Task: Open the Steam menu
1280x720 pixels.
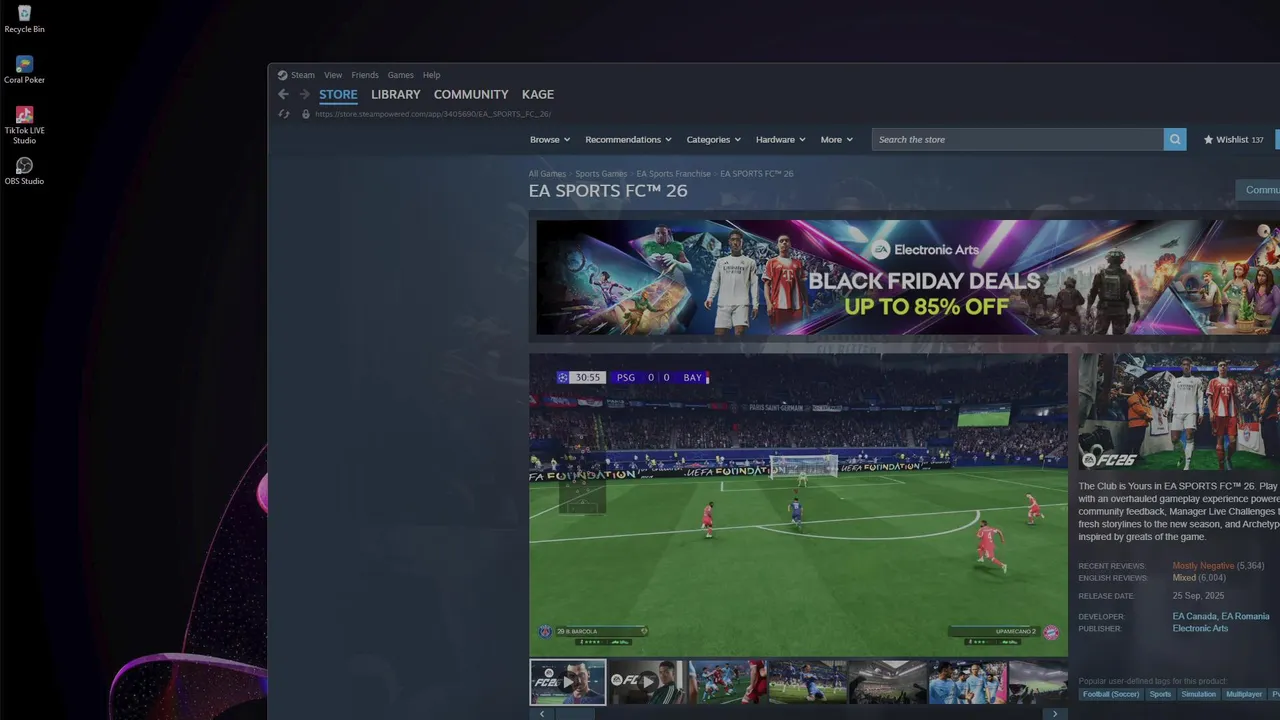Action: pyautogui.click(x=303, y=75)
